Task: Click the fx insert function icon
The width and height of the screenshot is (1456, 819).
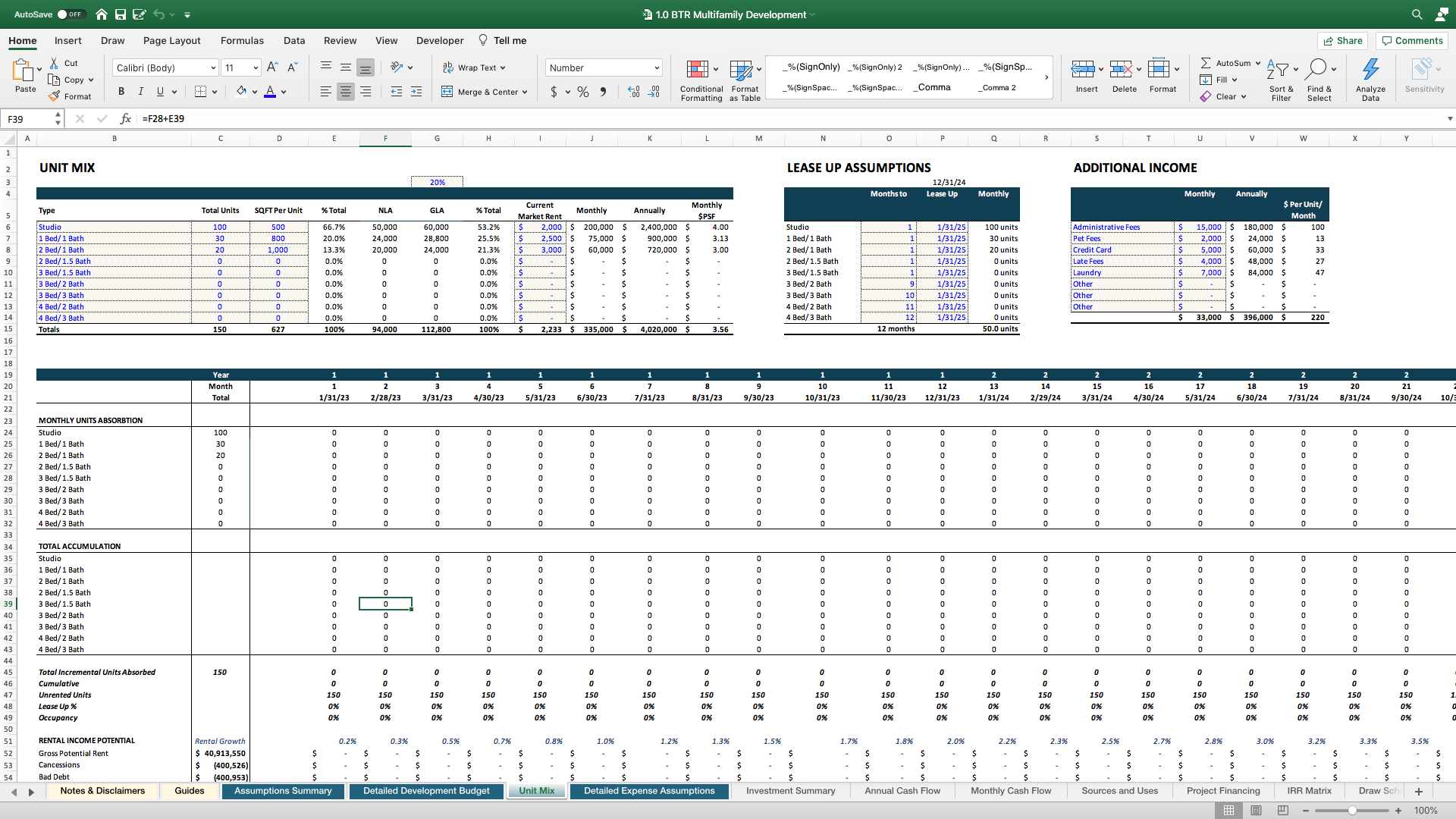Action: pos(126,119)
